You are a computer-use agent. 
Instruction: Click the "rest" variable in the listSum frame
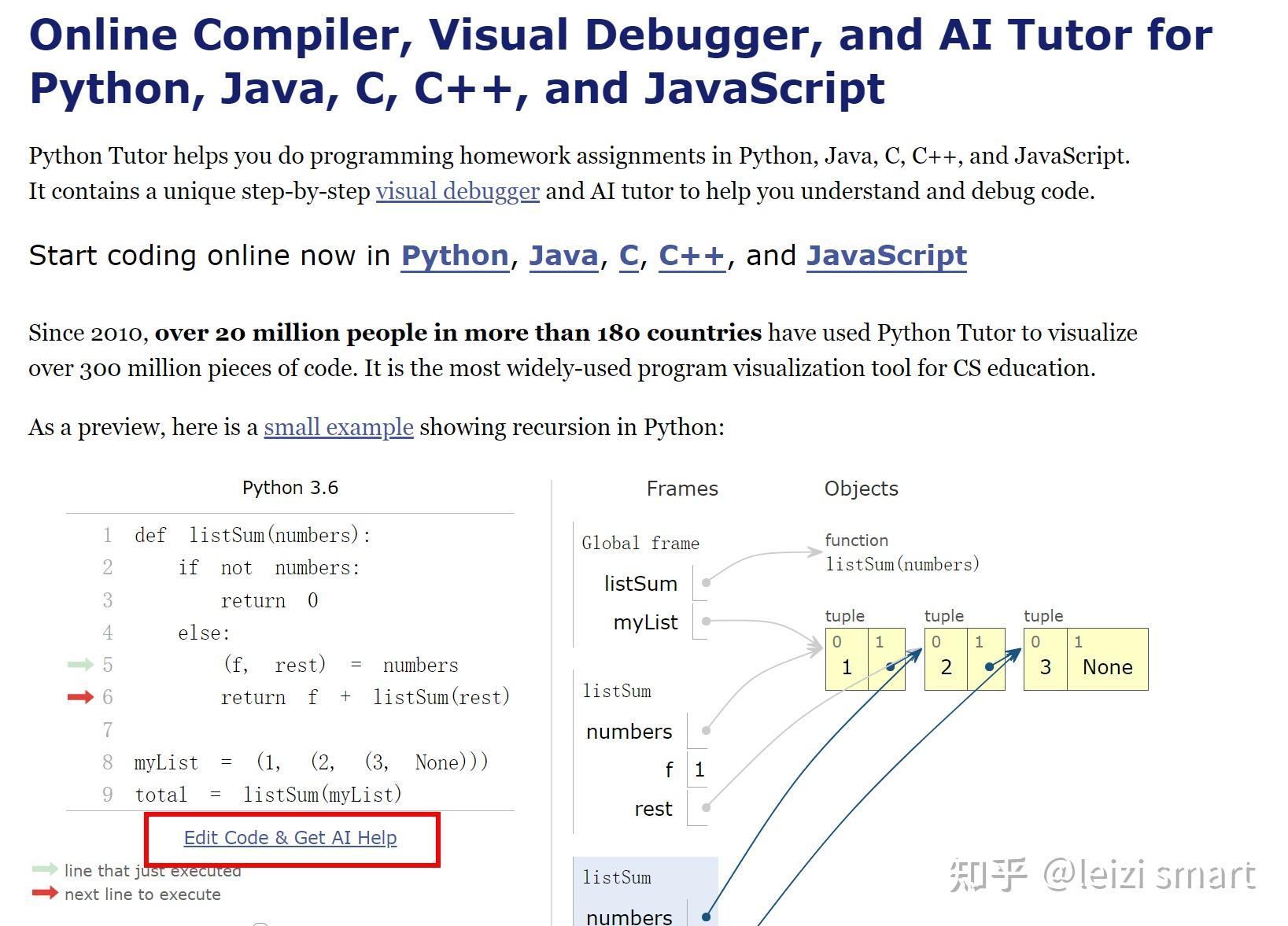coord(653,809)
